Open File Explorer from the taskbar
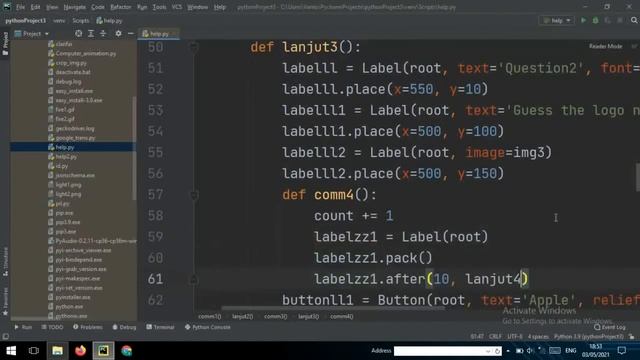Viewport: 640px width, 360px height. pos(57,351)
